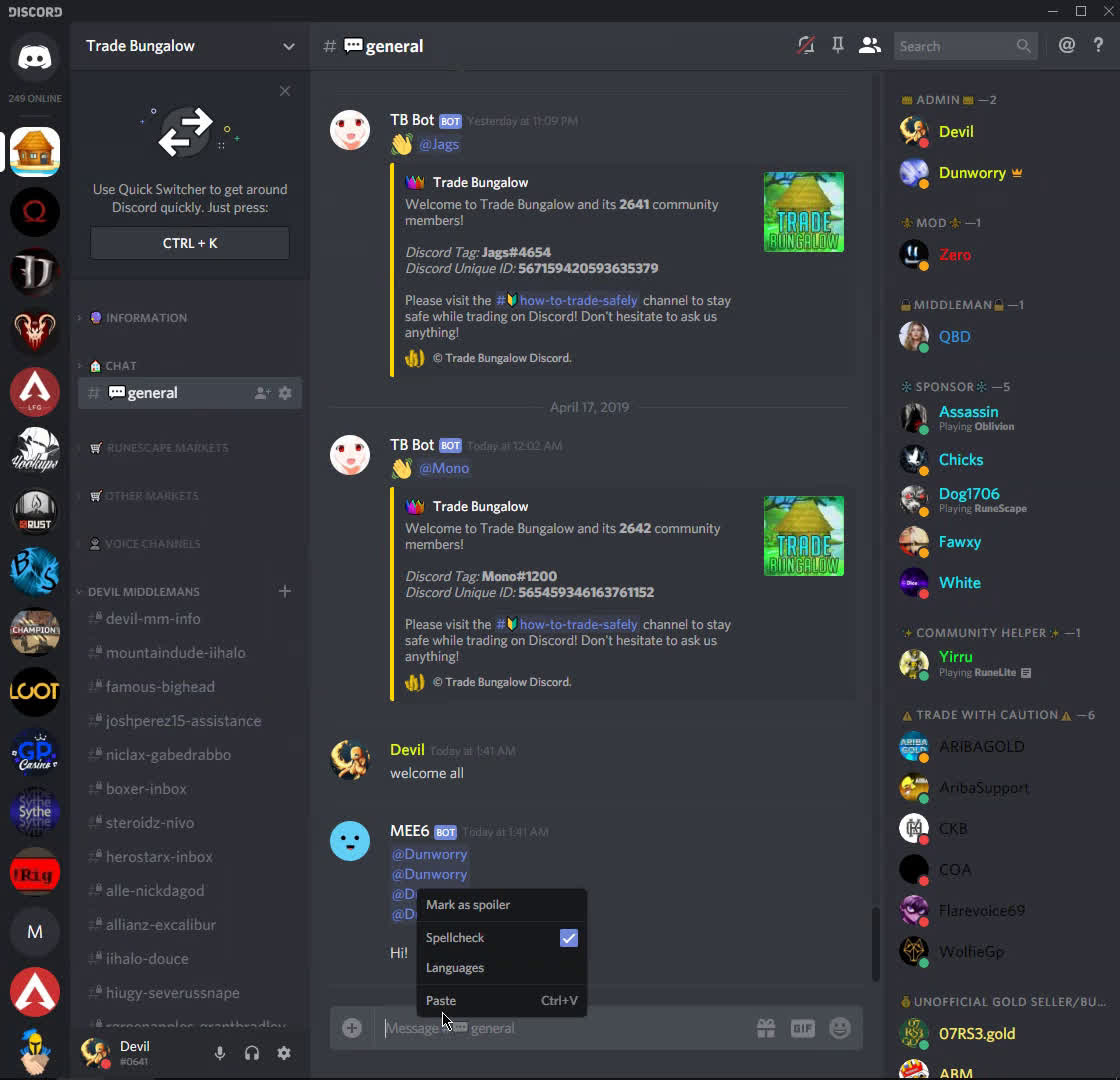Click the chat scrollbar thumb
Screen dimensions: 1120x1080
875,944
